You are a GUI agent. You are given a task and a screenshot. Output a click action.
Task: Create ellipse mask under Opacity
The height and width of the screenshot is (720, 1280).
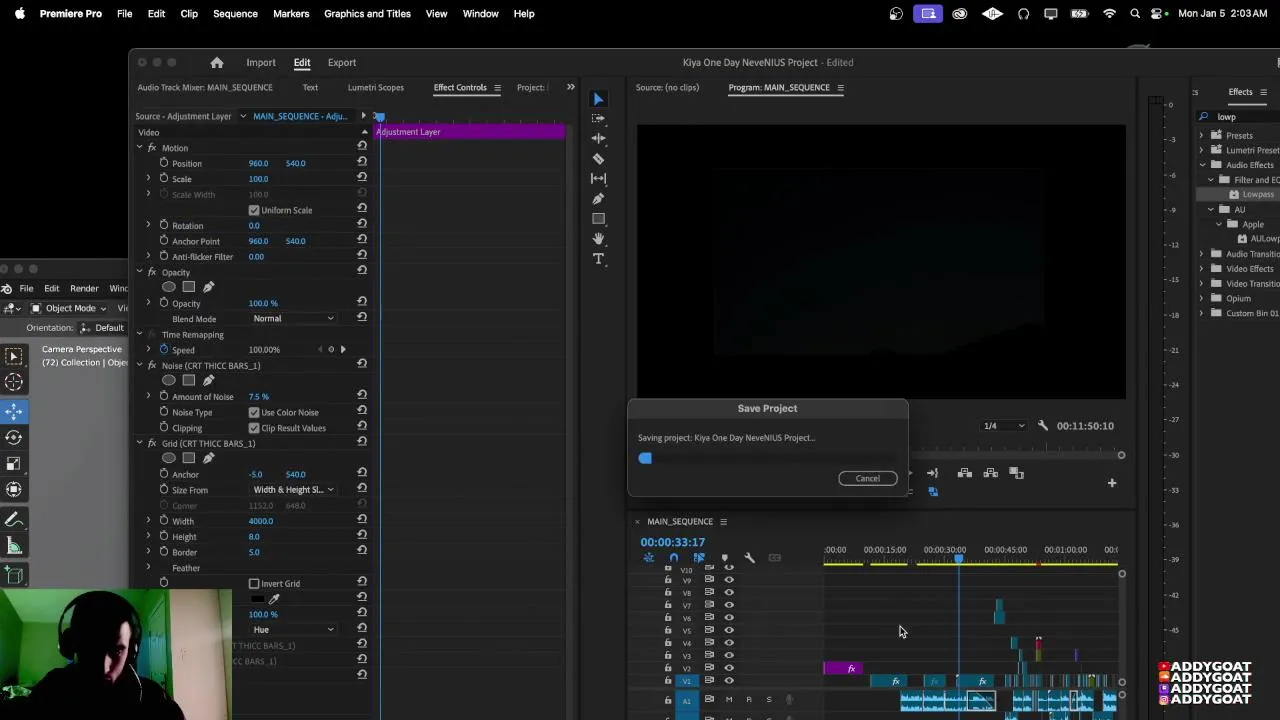tap(169, 287)
